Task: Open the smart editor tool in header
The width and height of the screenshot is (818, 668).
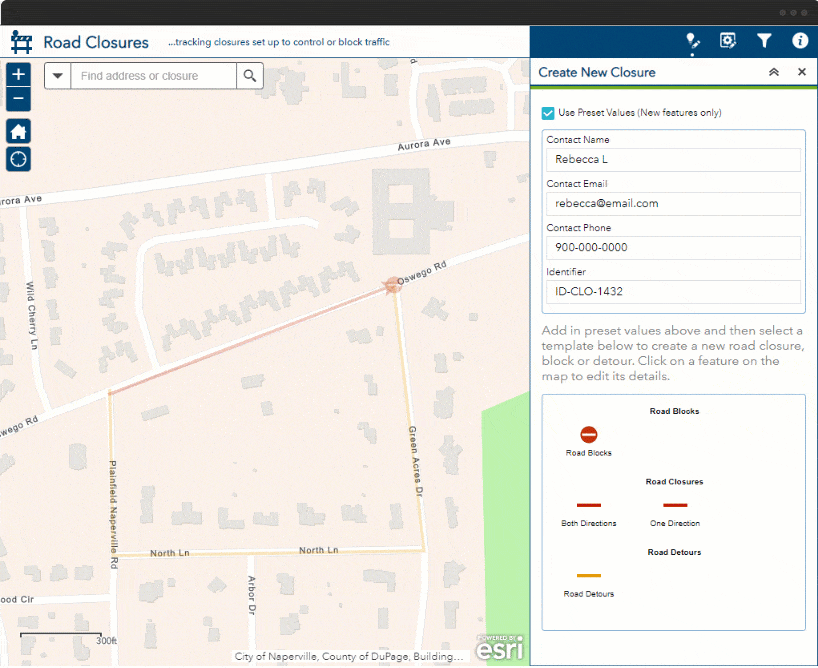Action: pyautogui.click(x=692, y=41)
